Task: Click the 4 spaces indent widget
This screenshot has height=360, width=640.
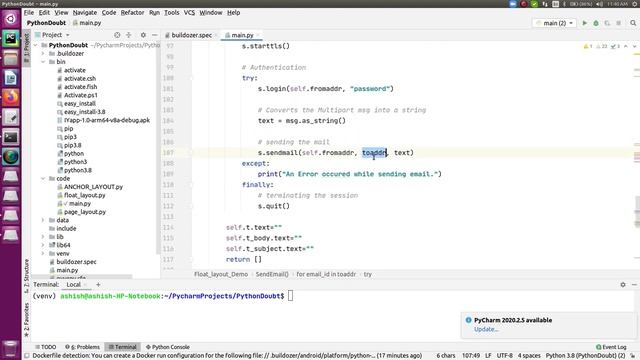Action: point(529,356)
